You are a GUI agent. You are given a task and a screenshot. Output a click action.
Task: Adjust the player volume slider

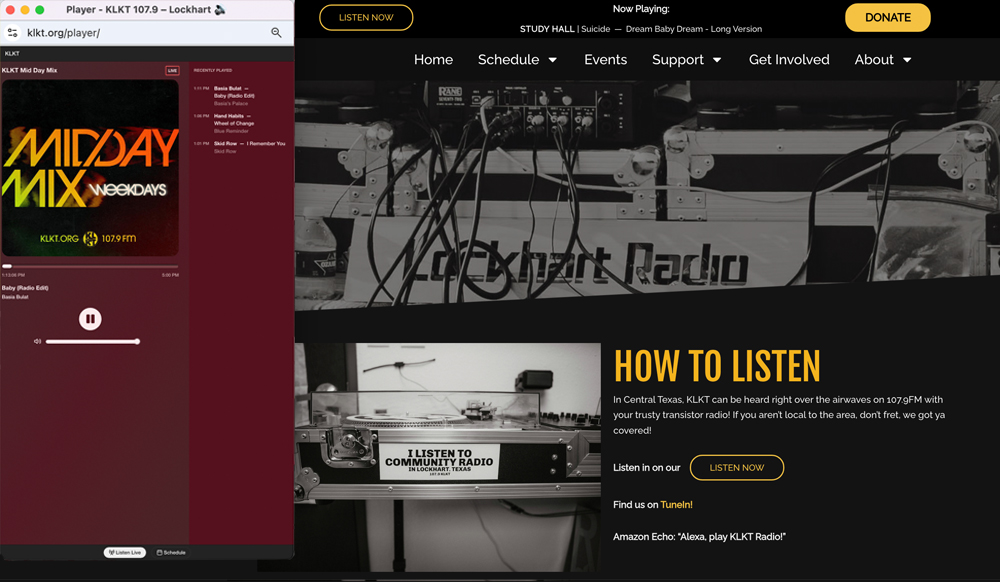[92, 342]
